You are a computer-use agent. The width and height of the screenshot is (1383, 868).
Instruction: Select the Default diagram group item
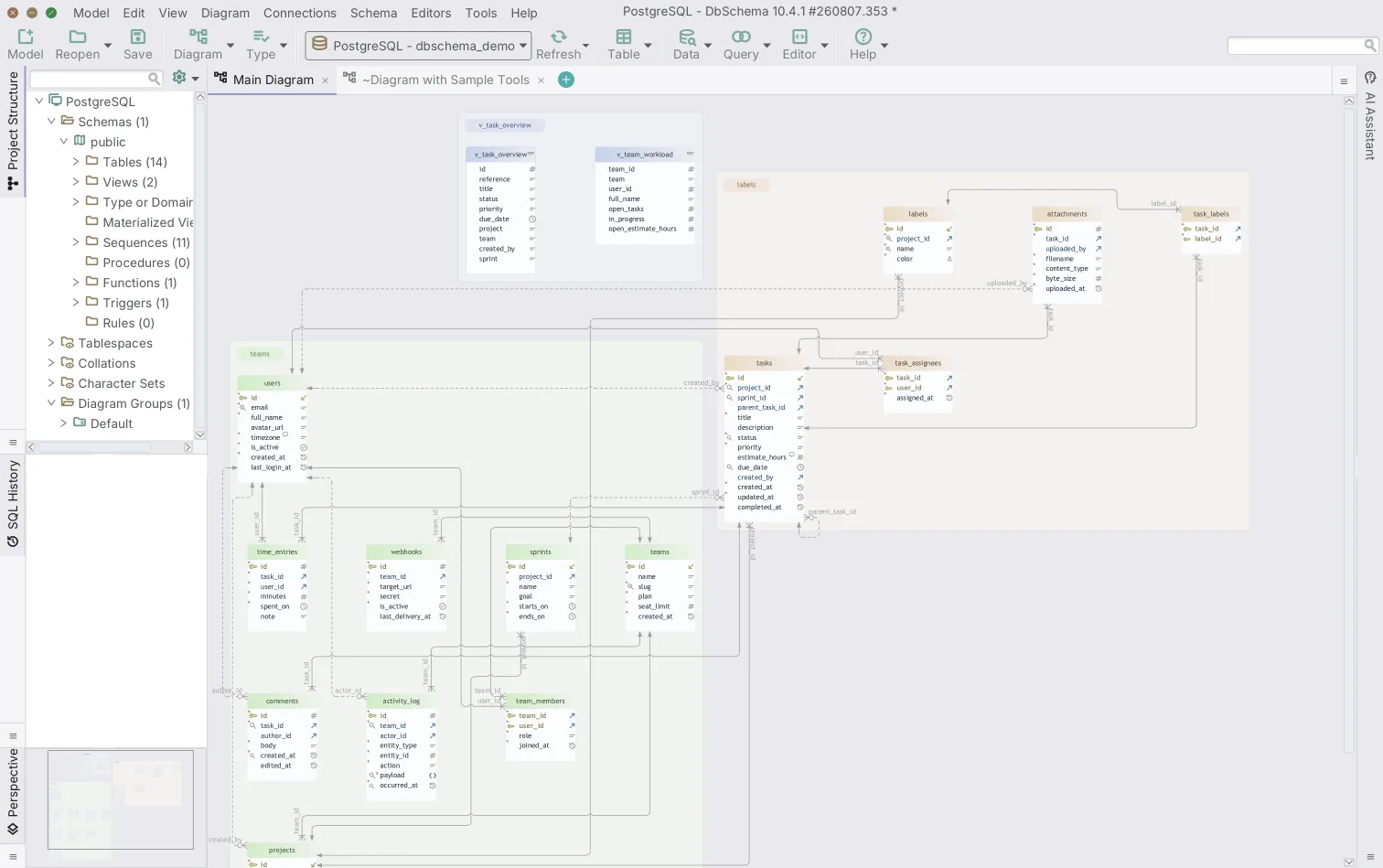click(112, 423)
